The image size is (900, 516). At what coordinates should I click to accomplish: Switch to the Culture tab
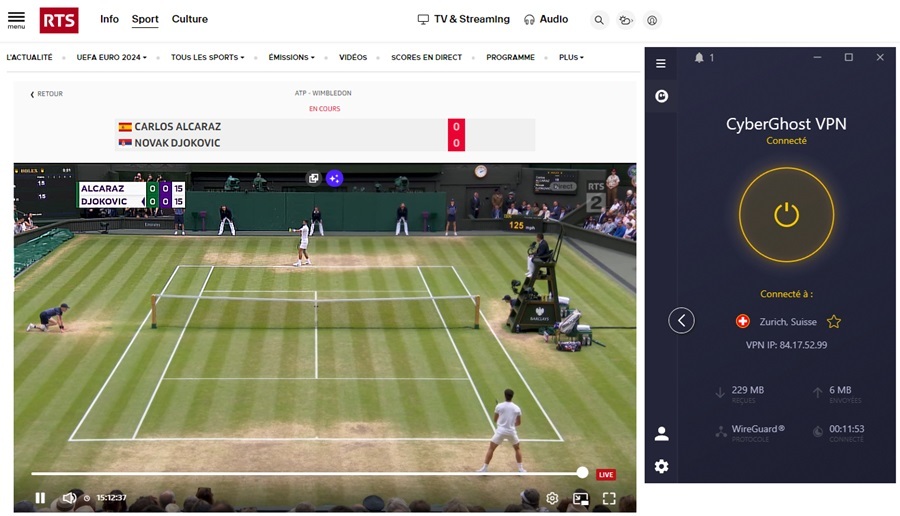[189, 19]
